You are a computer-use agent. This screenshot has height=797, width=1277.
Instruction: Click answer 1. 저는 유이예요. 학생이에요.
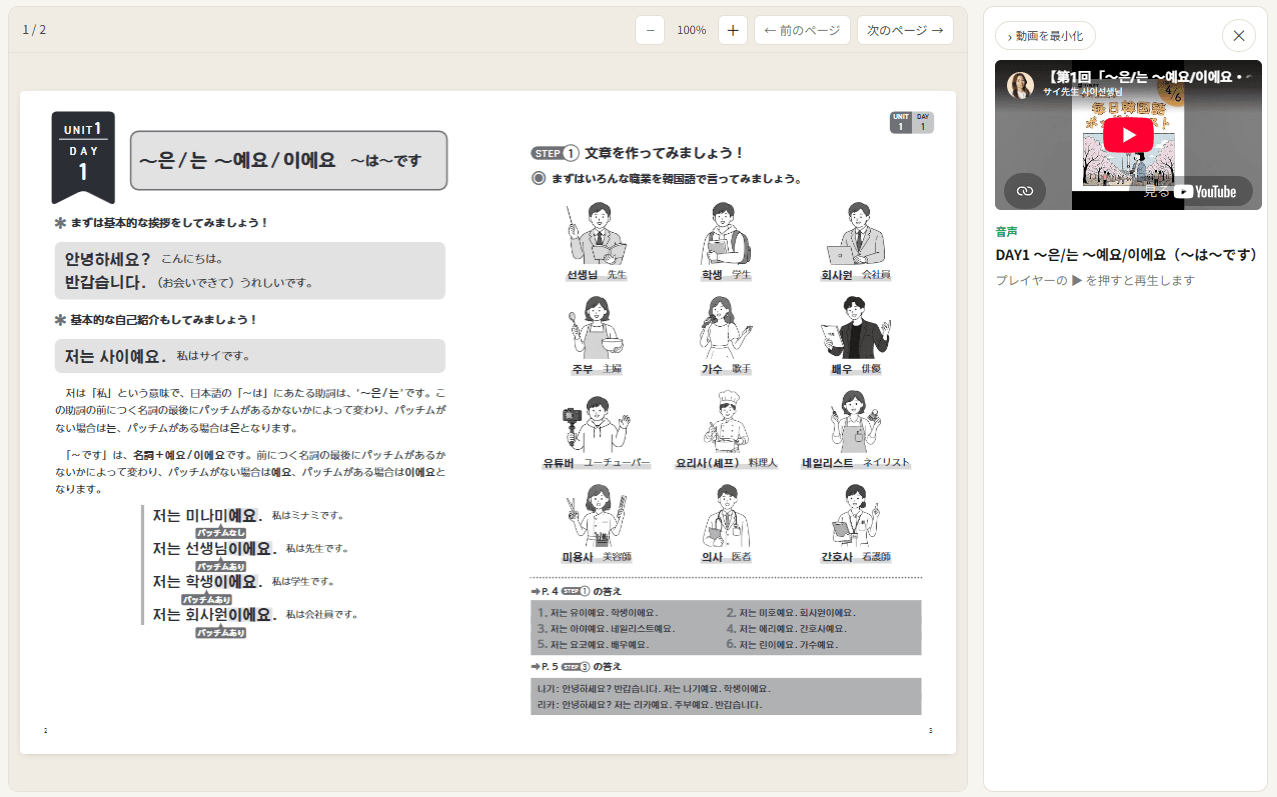pos(598,613)
